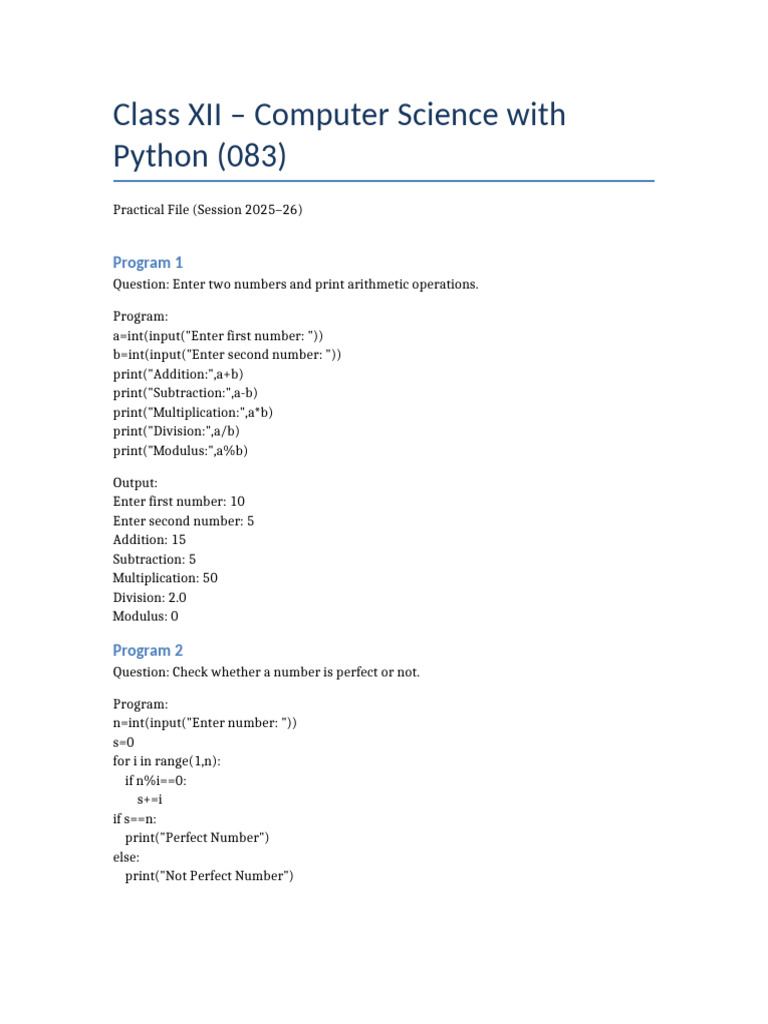Viewport: 768px width, 1024px height.
Task: Click the code line a=int(input("Enter first number: "))
Action: coord(218,336)
